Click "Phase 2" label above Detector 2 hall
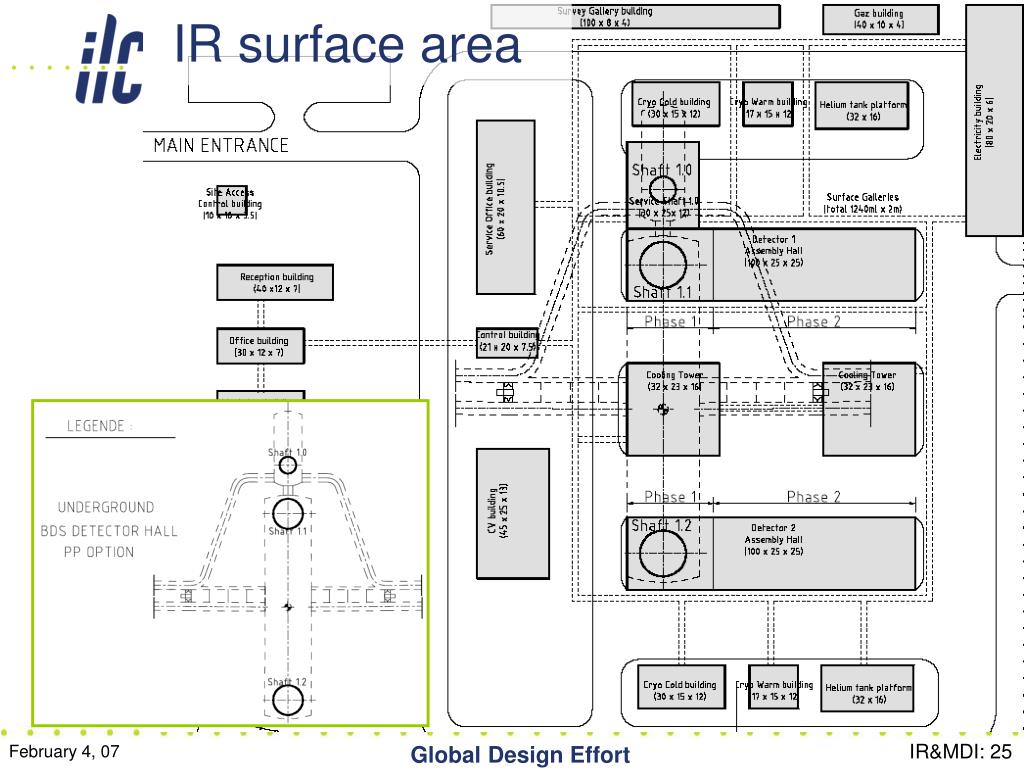This screenshot has width=1024, height=768. 814,496
